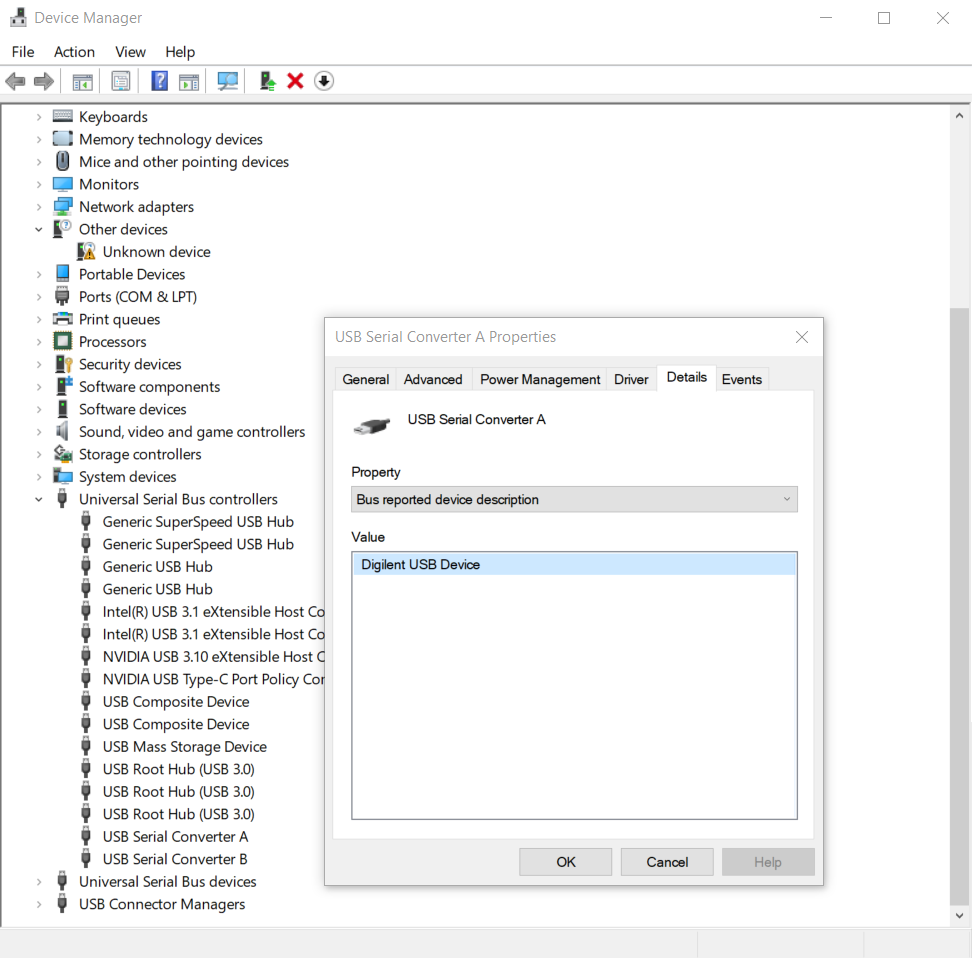Viewport: 972px width, 958px height.
Task: Switch to the Power Management tab
Action: tap(540, 379)
